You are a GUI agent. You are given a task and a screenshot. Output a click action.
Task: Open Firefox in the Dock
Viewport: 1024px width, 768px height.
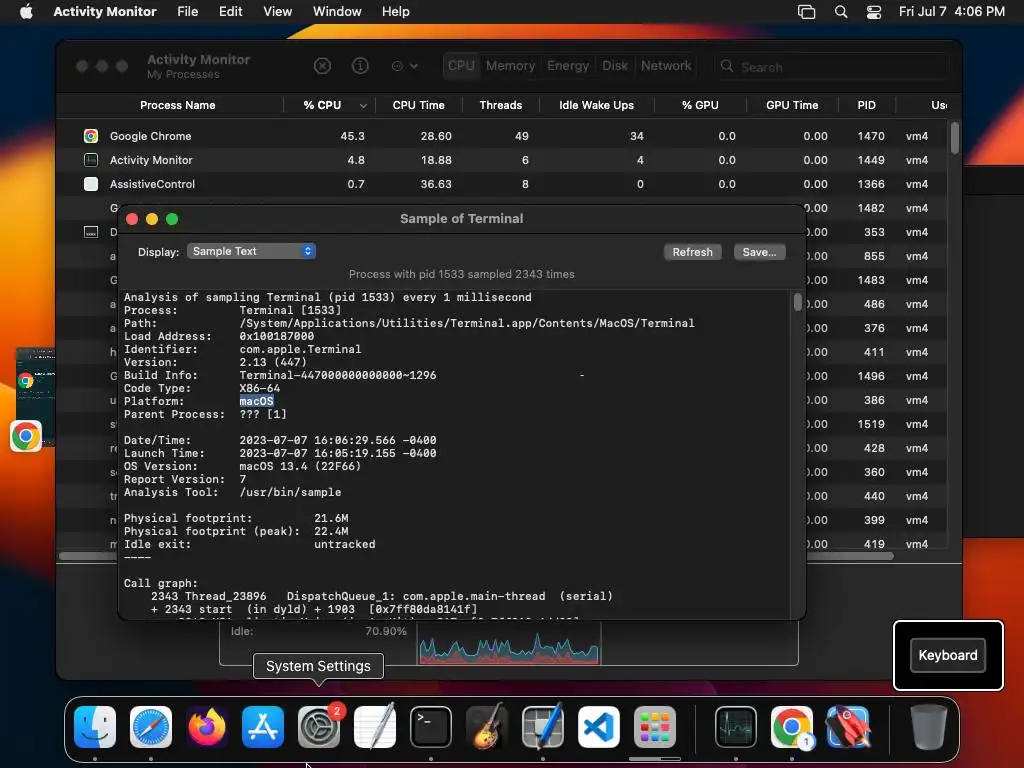(207, 726)
